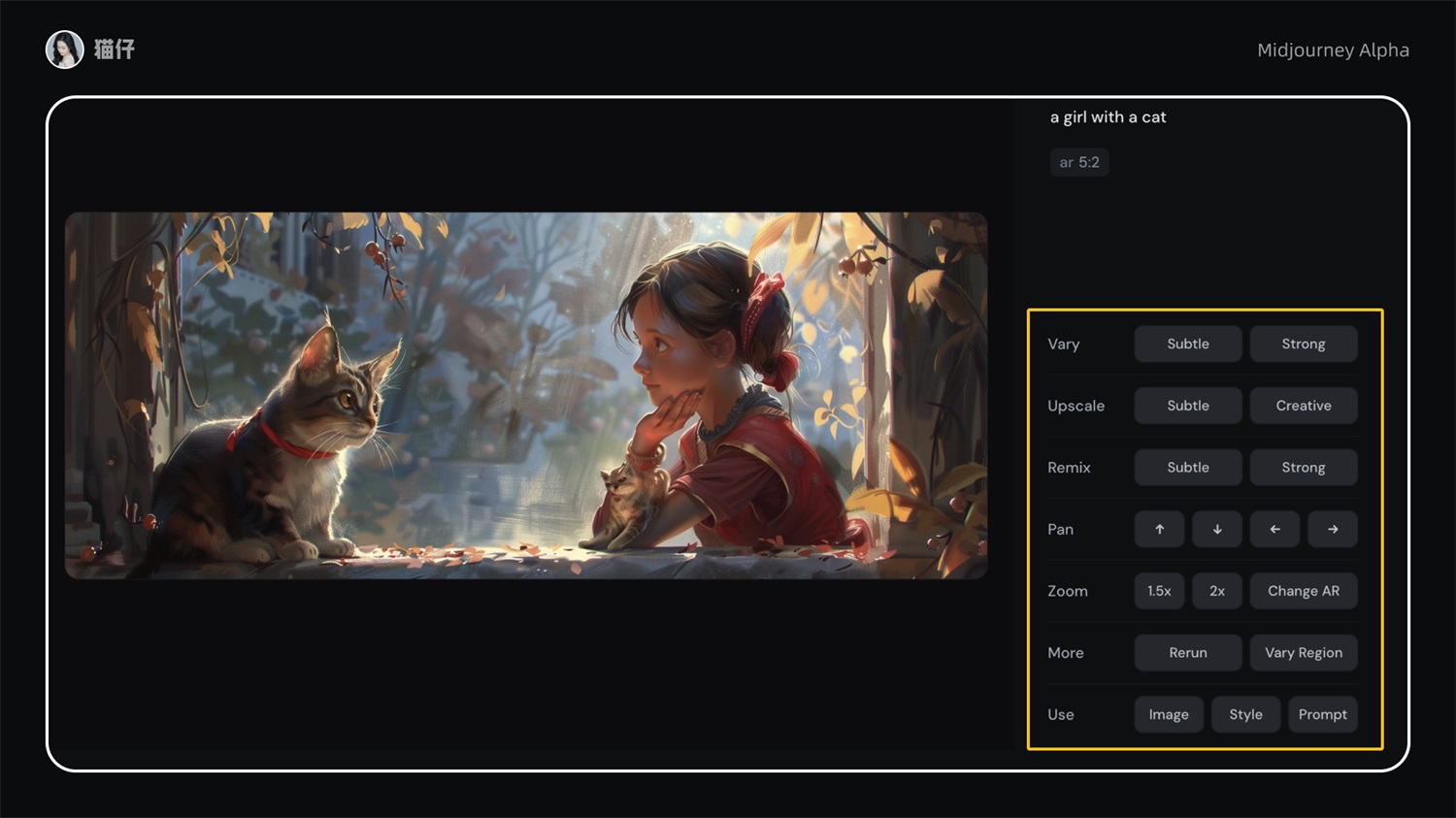Rerun the image generation
Screen dimensions: 1456x818
tap(1187, 653)
